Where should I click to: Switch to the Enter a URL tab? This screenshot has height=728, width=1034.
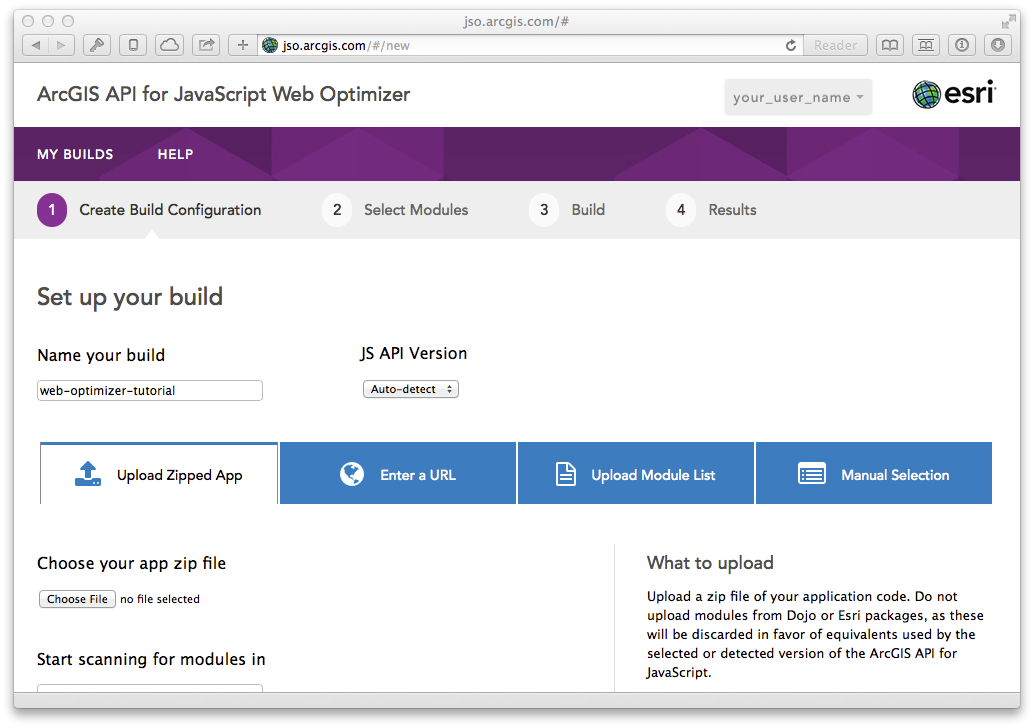tap(398, 473)
